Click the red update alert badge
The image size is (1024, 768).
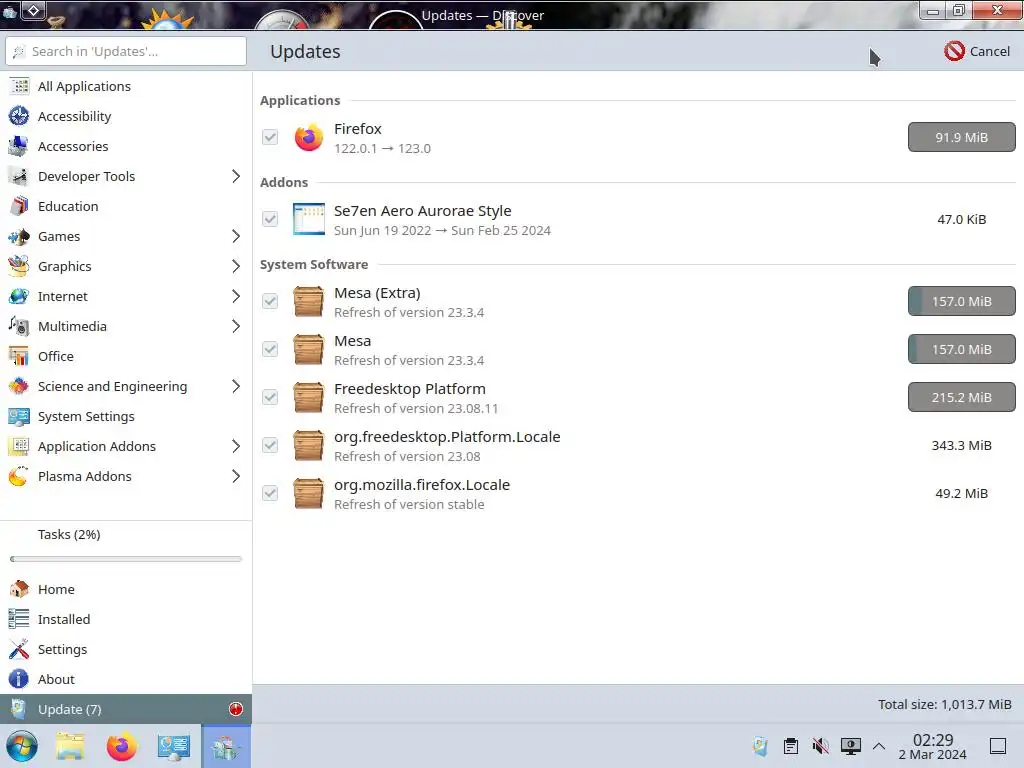pyautogui.click(x=236, y=709)
